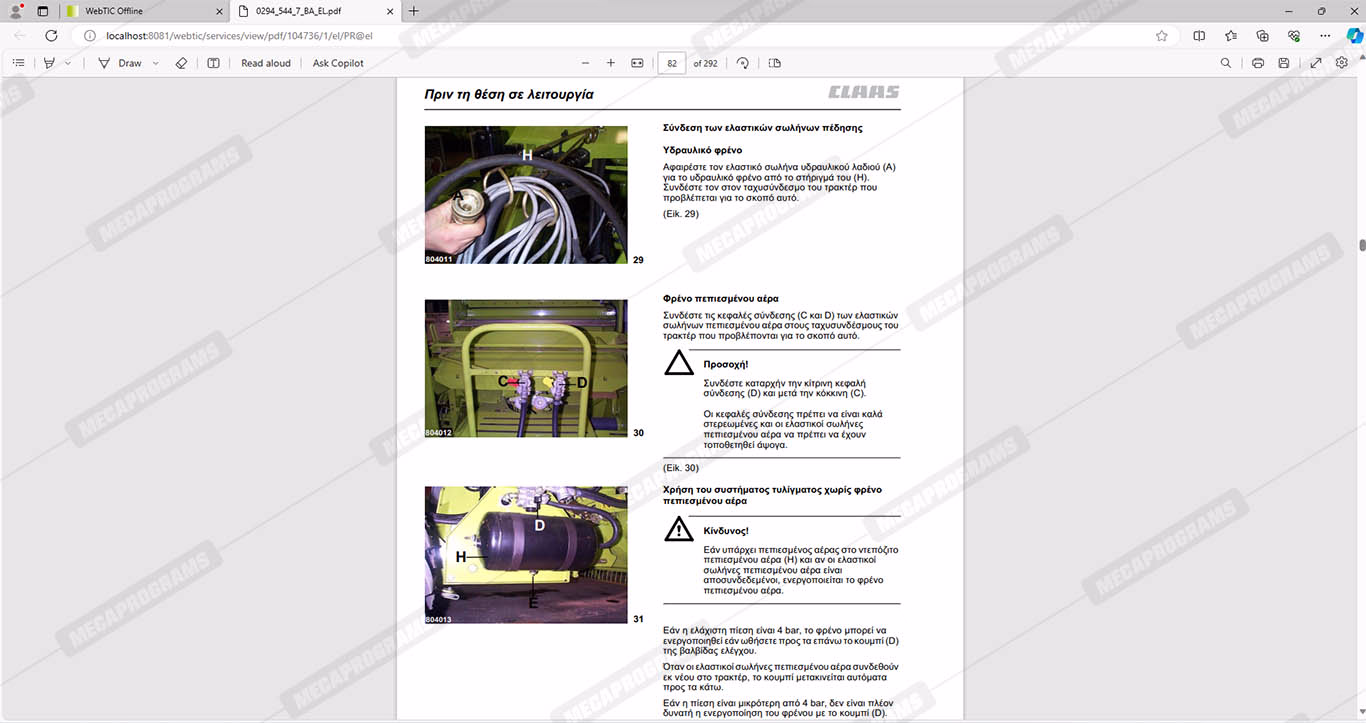Click the page number field showing 82
This screenshot has width=1366, height=723.
(672, 63)
